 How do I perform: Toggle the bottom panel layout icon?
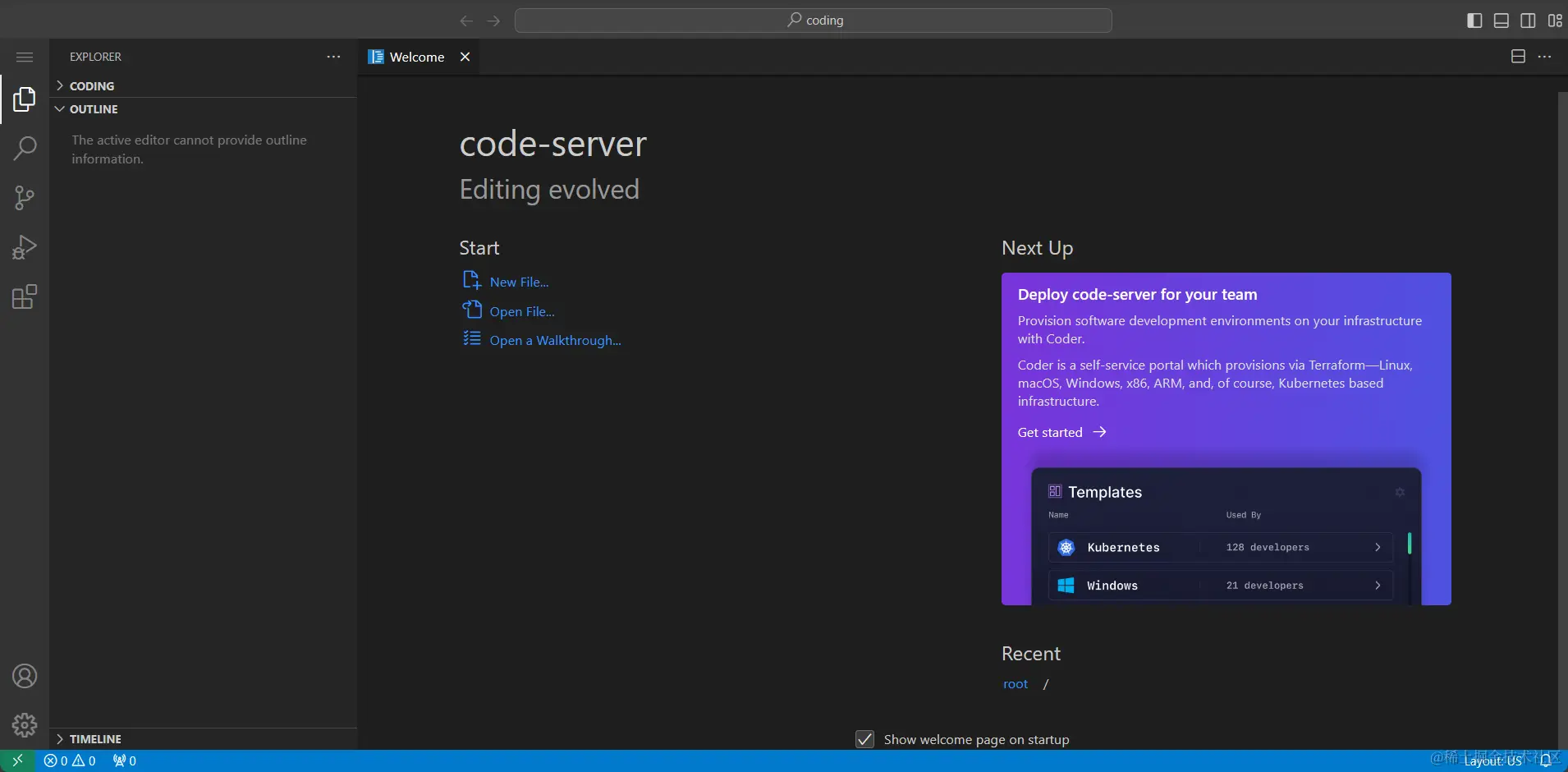1502,21
